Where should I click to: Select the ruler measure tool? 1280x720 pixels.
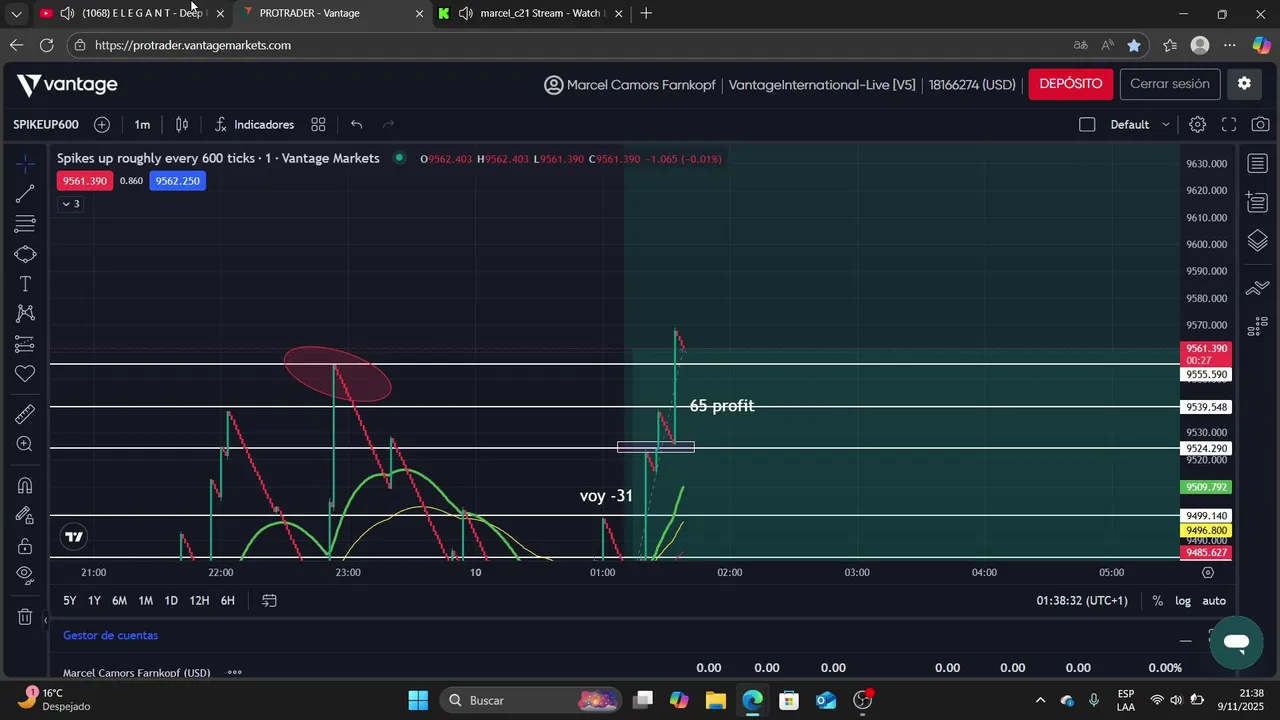coord(25,414)
